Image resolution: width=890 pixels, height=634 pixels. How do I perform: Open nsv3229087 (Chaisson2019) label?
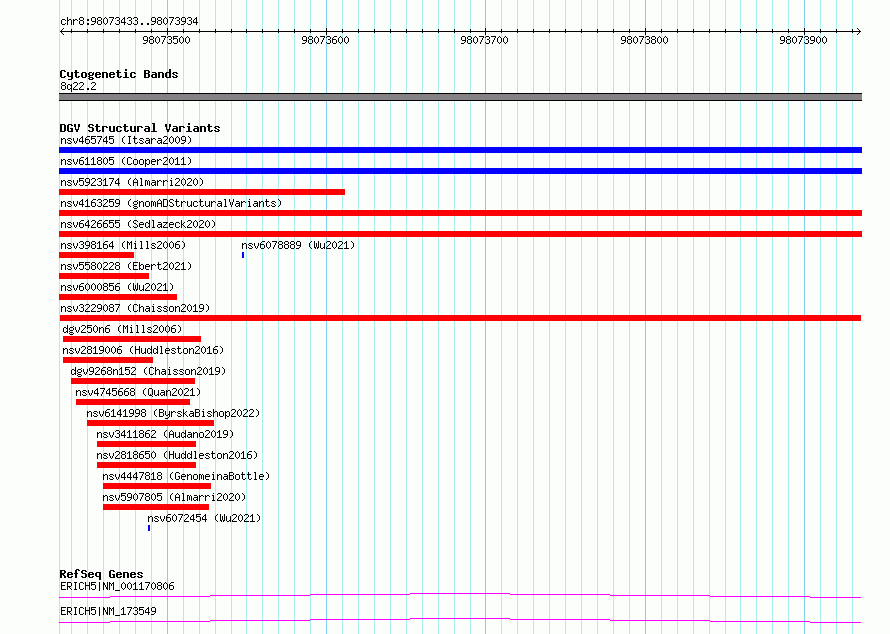coord(135,308)
